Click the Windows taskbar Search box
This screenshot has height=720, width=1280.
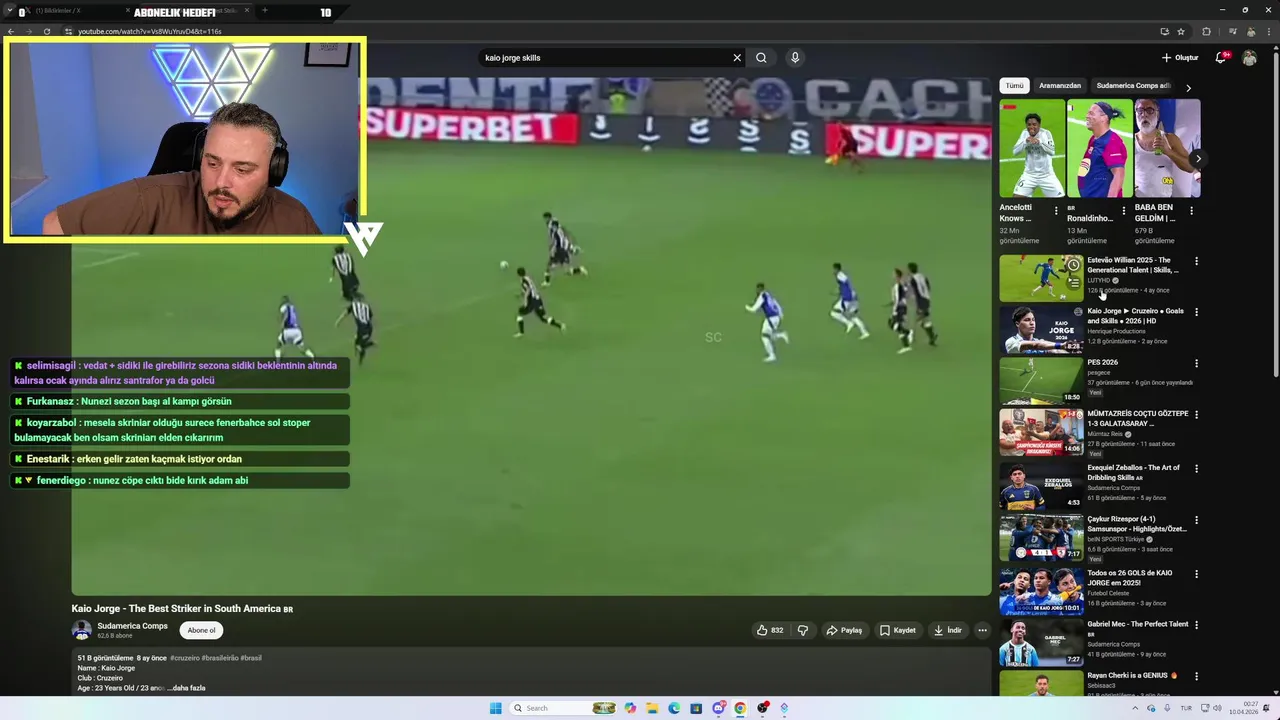coord(563,708)
